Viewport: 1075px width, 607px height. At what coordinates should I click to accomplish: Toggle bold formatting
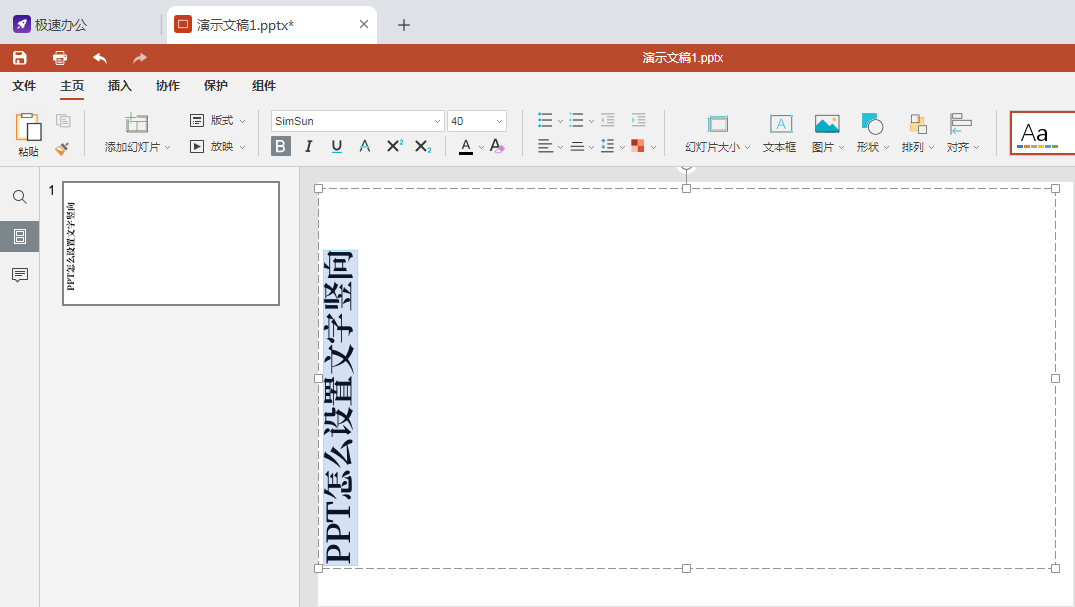tap(281, 147)
